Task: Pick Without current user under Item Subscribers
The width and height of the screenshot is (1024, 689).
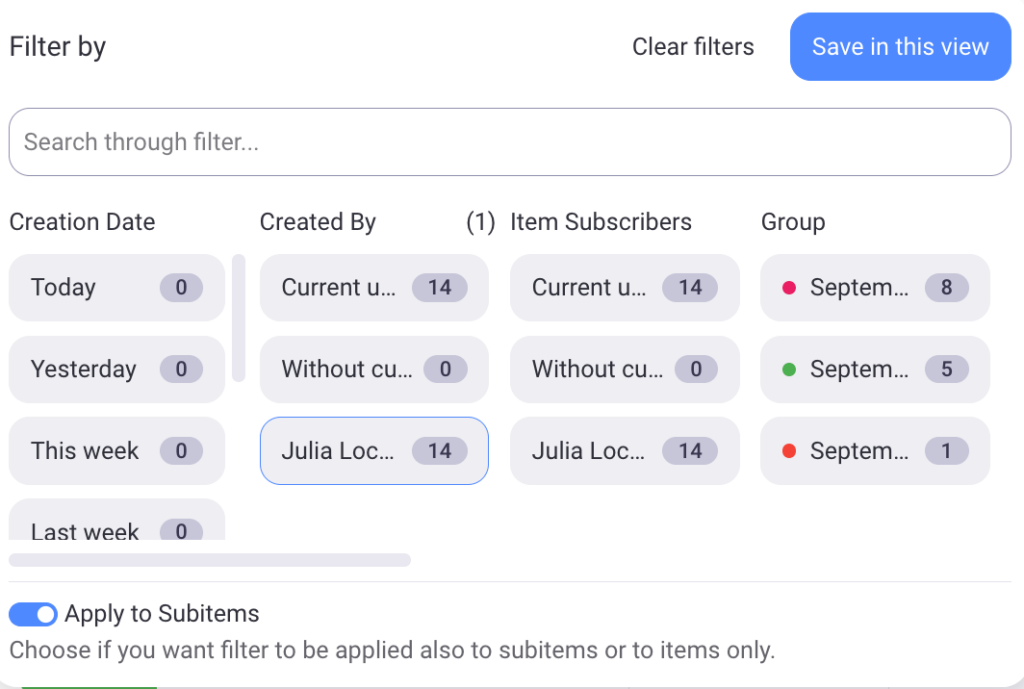Action: click(624, 369)
